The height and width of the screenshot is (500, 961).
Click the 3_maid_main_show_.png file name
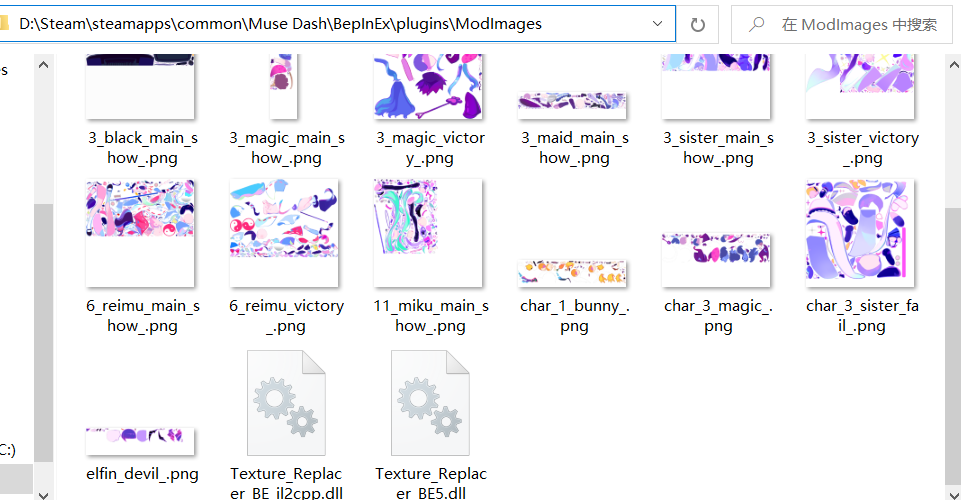click(574, 148)
